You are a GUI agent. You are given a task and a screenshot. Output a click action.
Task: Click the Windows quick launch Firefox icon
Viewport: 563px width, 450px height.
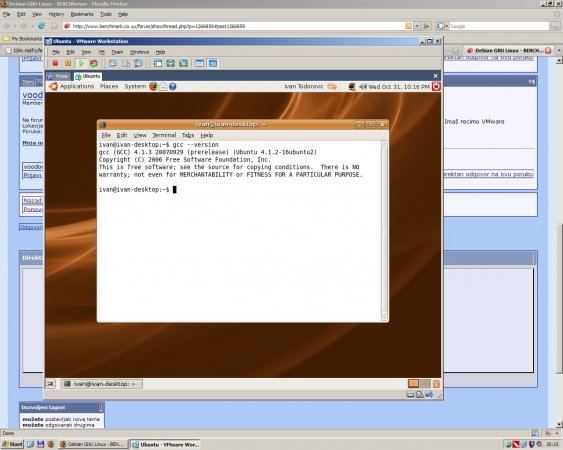51,444
